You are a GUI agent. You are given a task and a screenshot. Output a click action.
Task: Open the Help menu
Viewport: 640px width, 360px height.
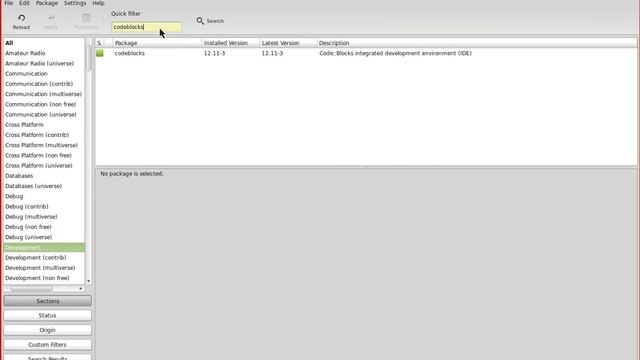pos(98,3)
